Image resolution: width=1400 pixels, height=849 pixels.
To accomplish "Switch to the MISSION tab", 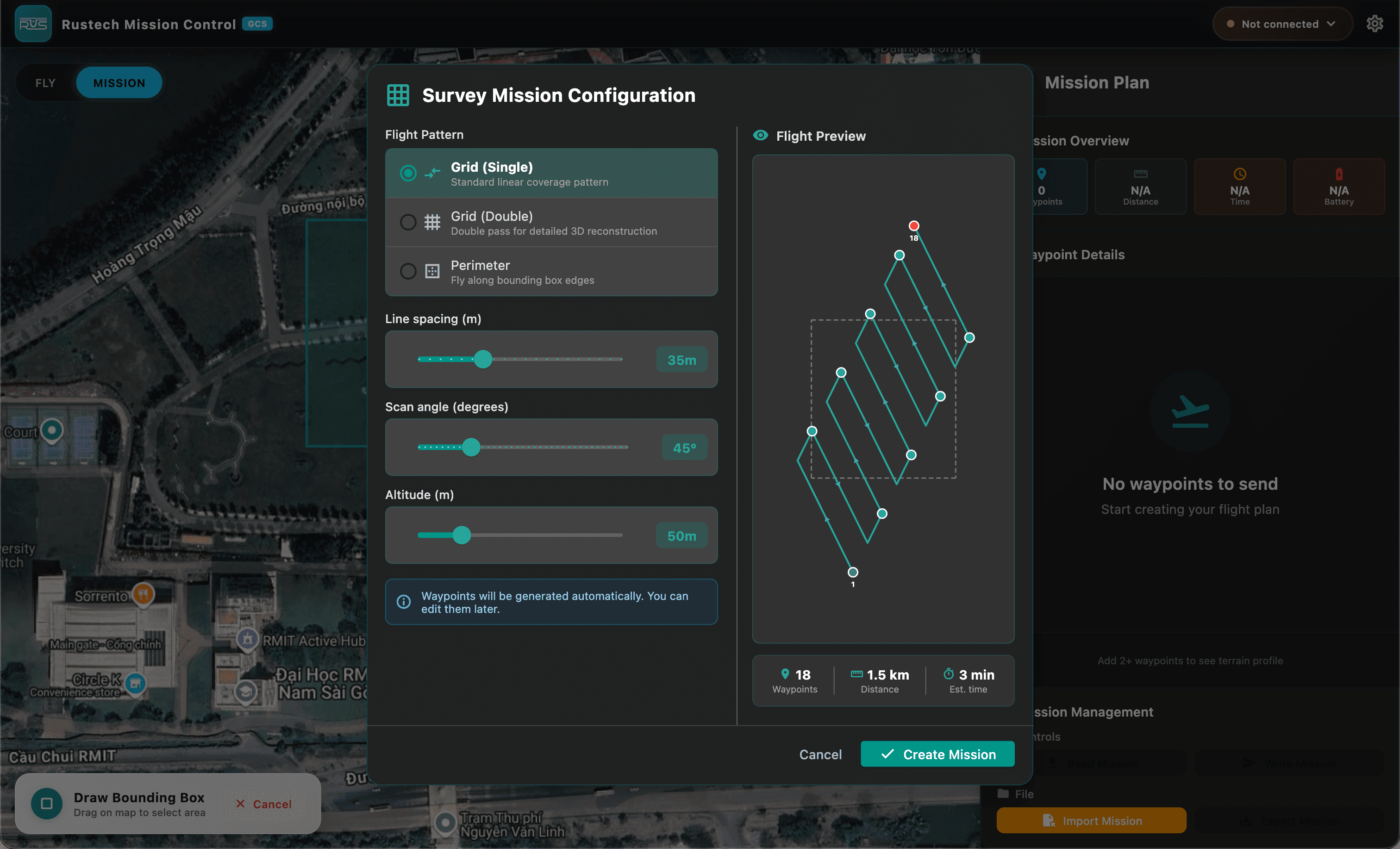I will tap(119, 83).
